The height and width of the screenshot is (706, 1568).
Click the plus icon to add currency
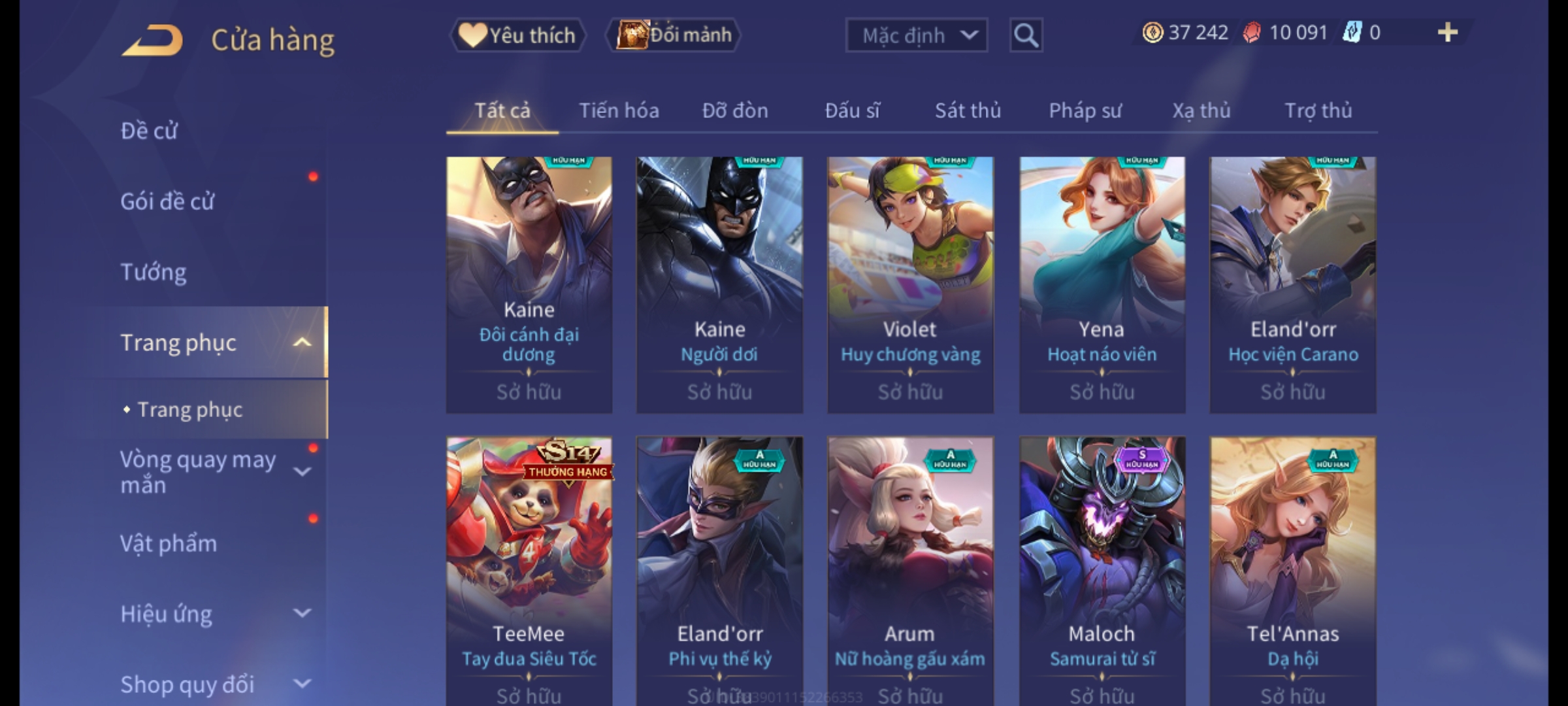pyautogui.click(x=1448, y=33)
